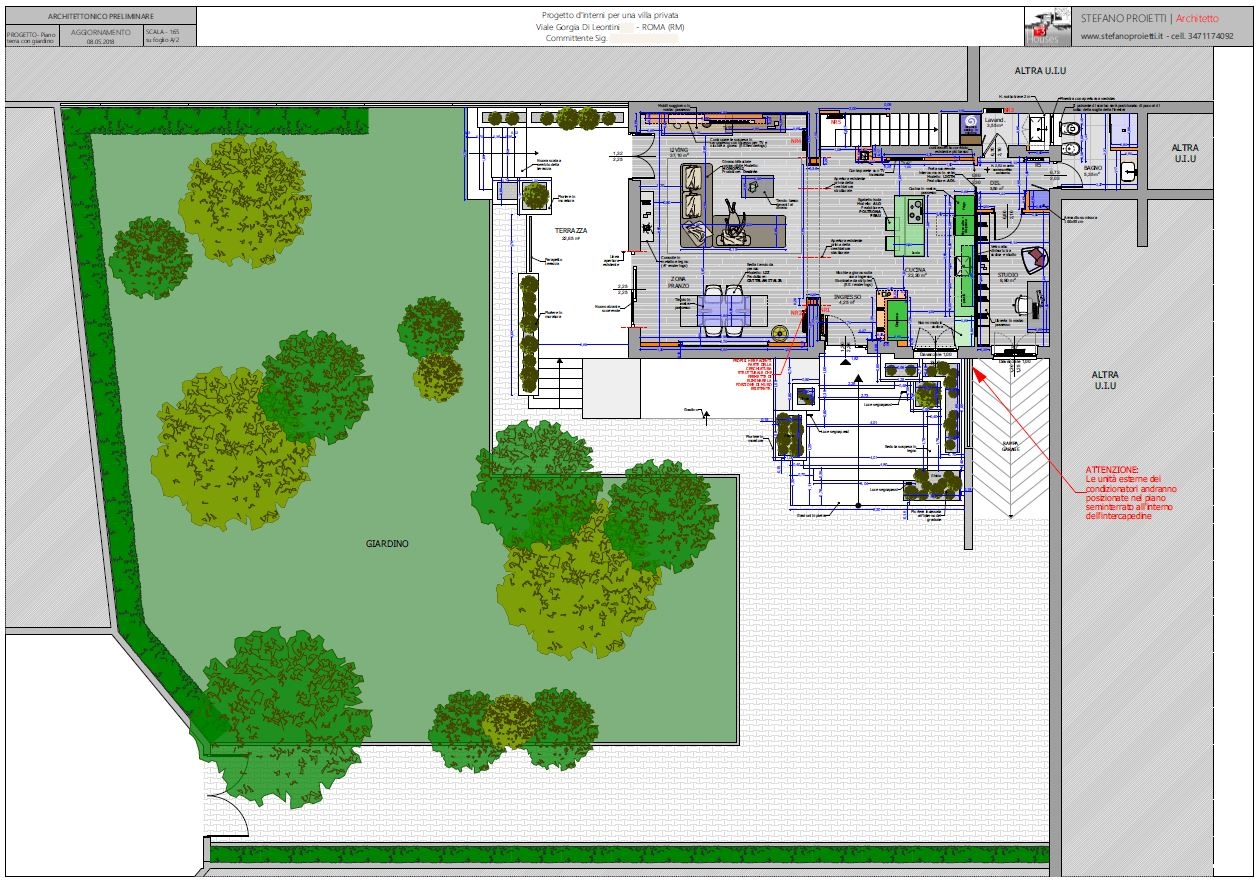Image resolution: width=1258 pixels, height=882 pixels.
Task: Select the STEFANO PROIETTI Architetto heading
Action: click(1150, 18)
